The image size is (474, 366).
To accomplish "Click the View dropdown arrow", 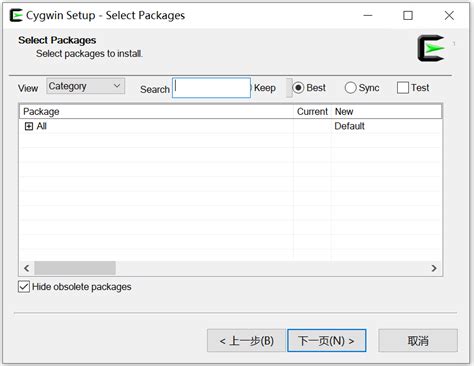I will pos(117,86).
